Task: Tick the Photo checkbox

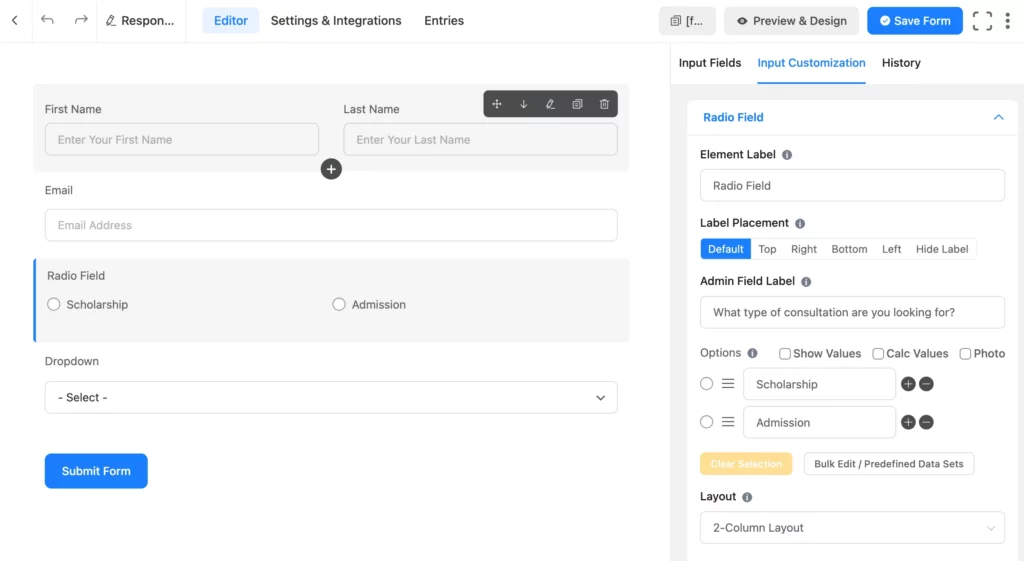Action: click(x=965, y=353)
